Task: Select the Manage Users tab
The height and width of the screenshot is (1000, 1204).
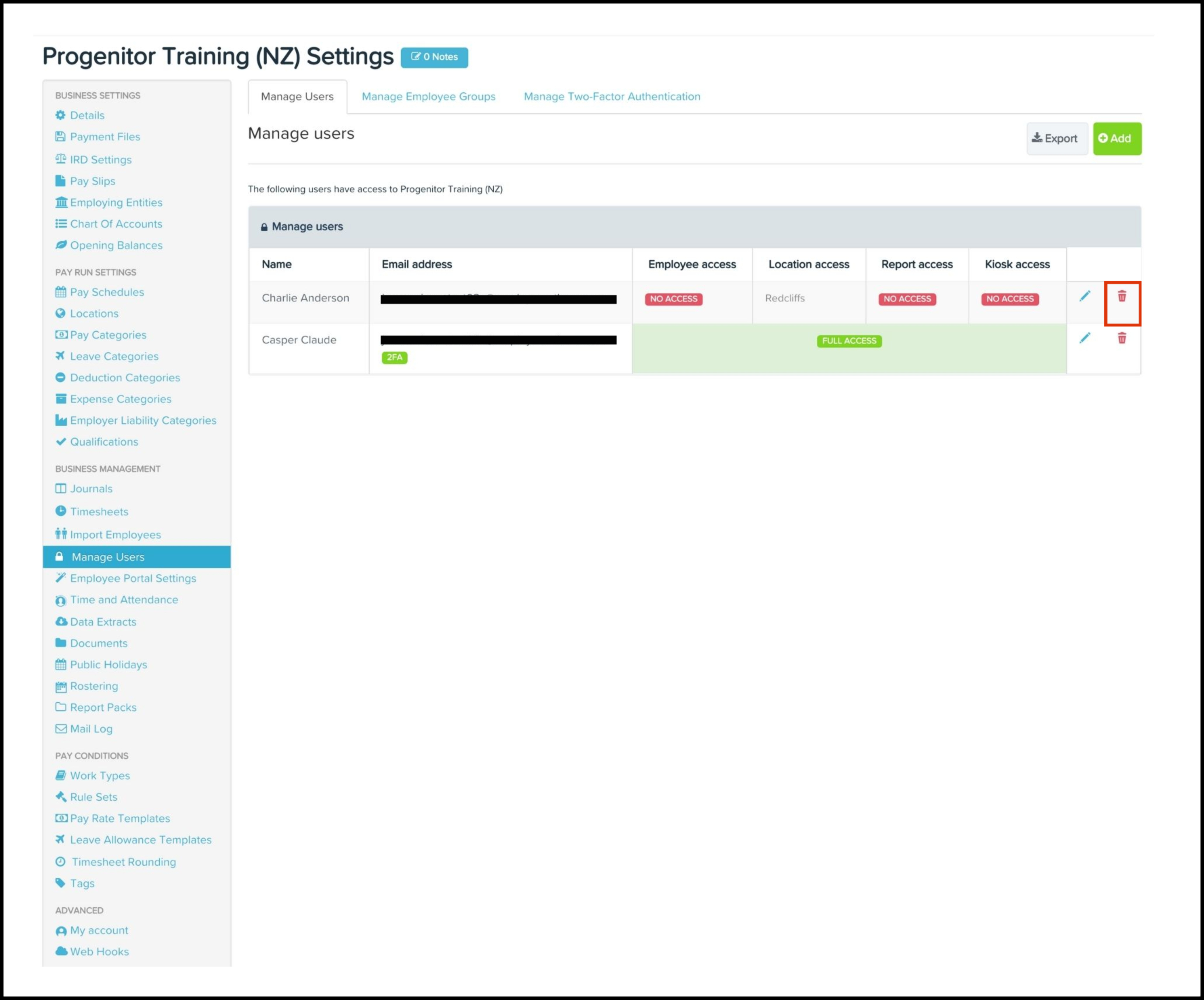Action: [297, 96]
